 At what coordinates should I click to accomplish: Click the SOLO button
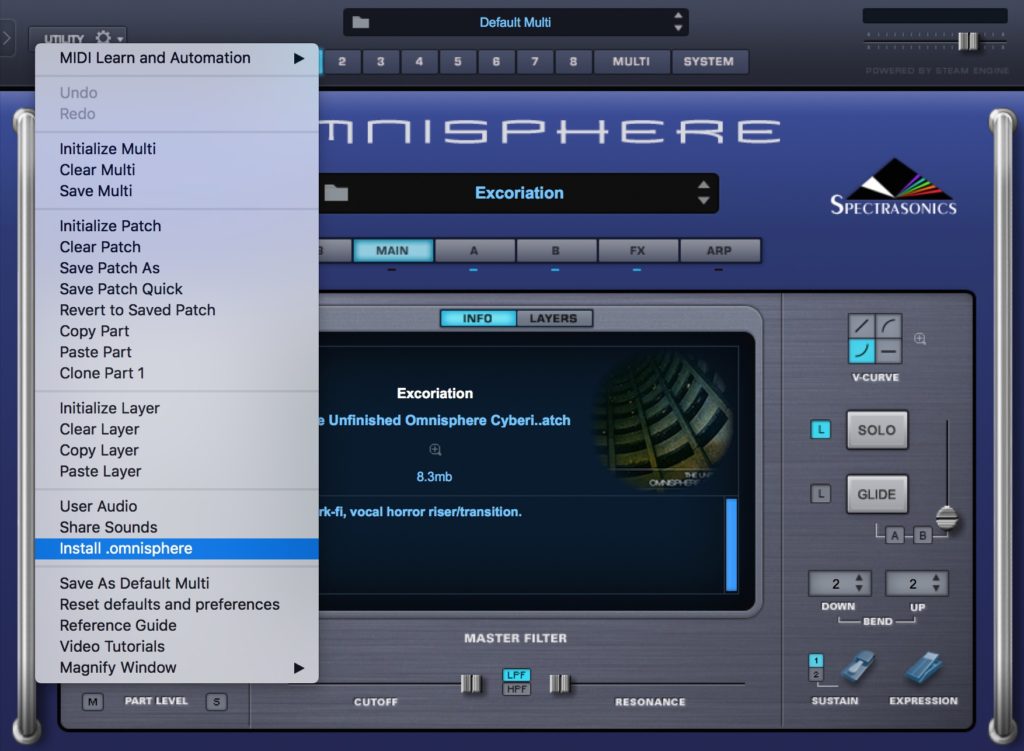click(876, 430)
